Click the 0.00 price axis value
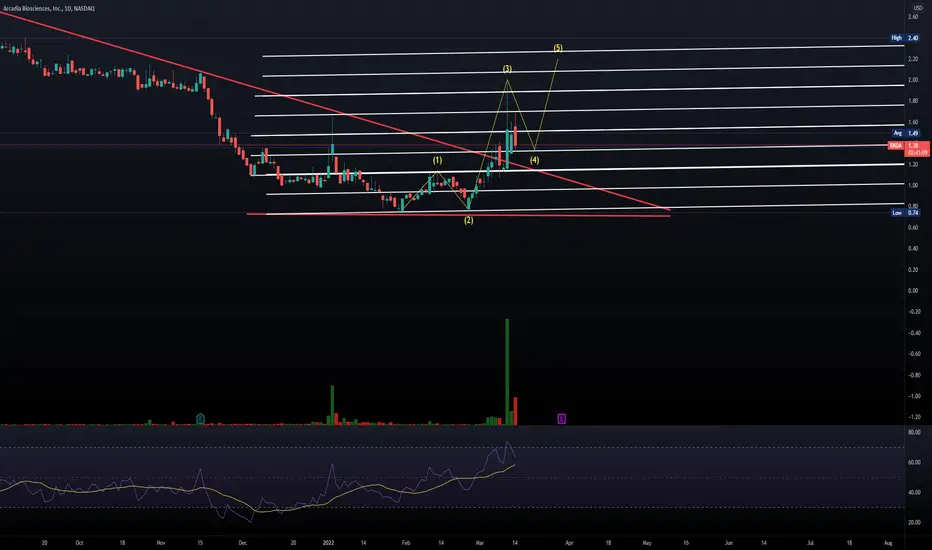This screenshot has height=550, width=932. 913,291
